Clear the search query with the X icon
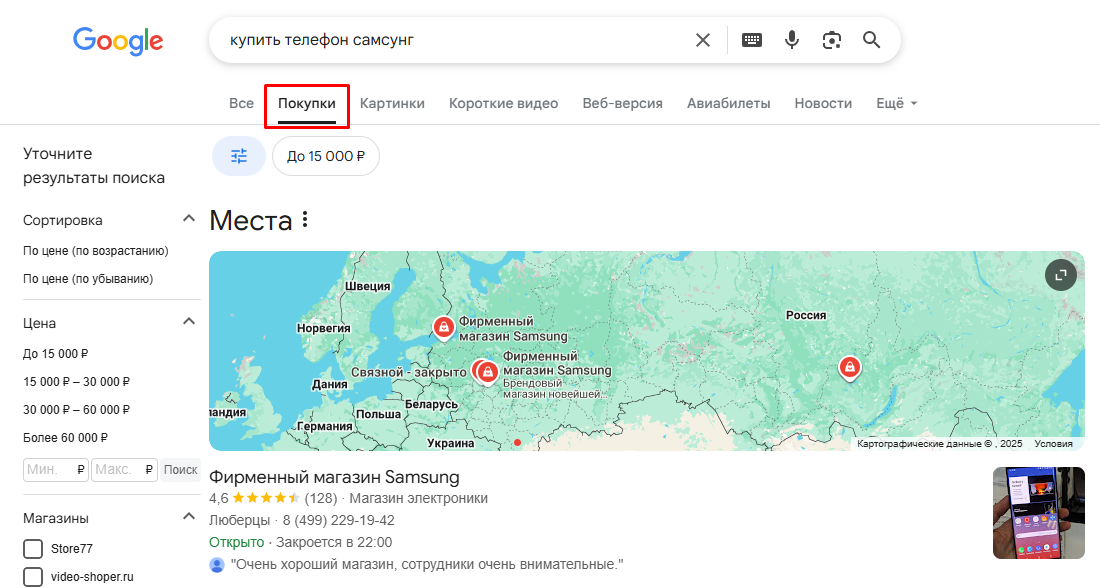This screenshot has height=588, width=1100. (x=703, y=39)
